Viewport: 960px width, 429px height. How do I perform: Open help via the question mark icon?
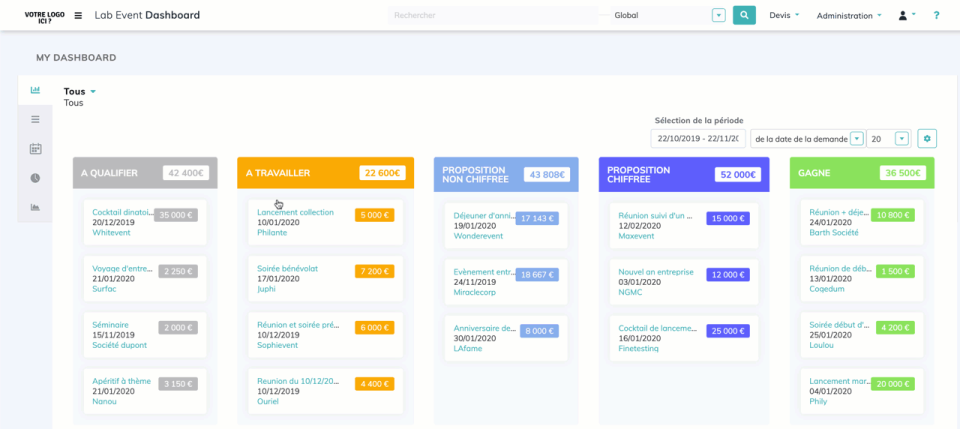[936, 15]
